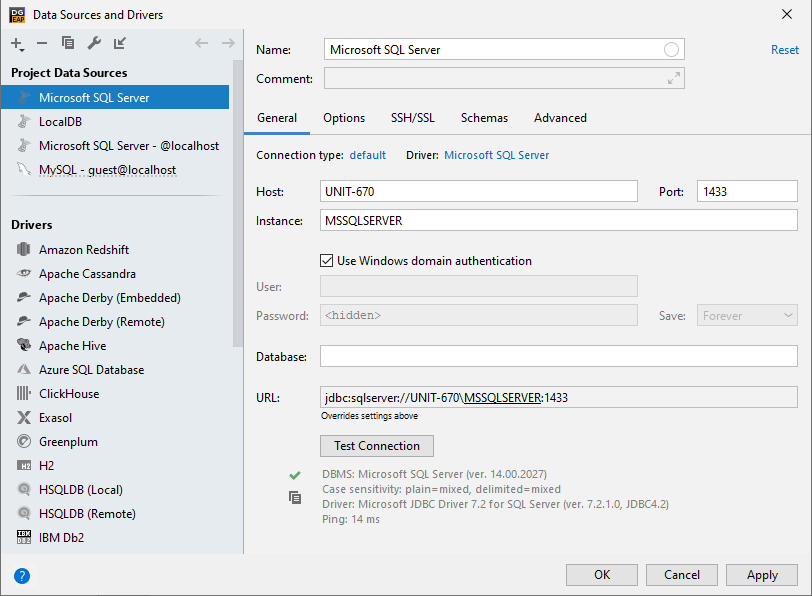
Task: Open the Save password dropdown
Action: (x=747, y=315)
